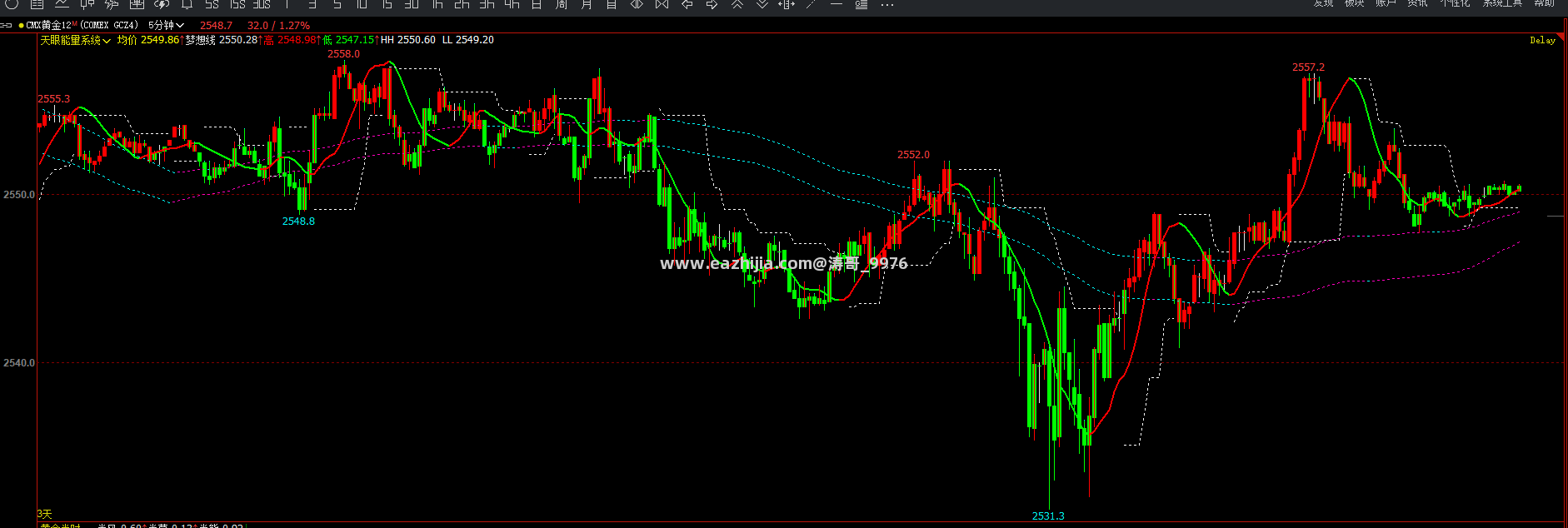
Task: Switch to the monthly (月) period
Action: (x=587, y=4)
